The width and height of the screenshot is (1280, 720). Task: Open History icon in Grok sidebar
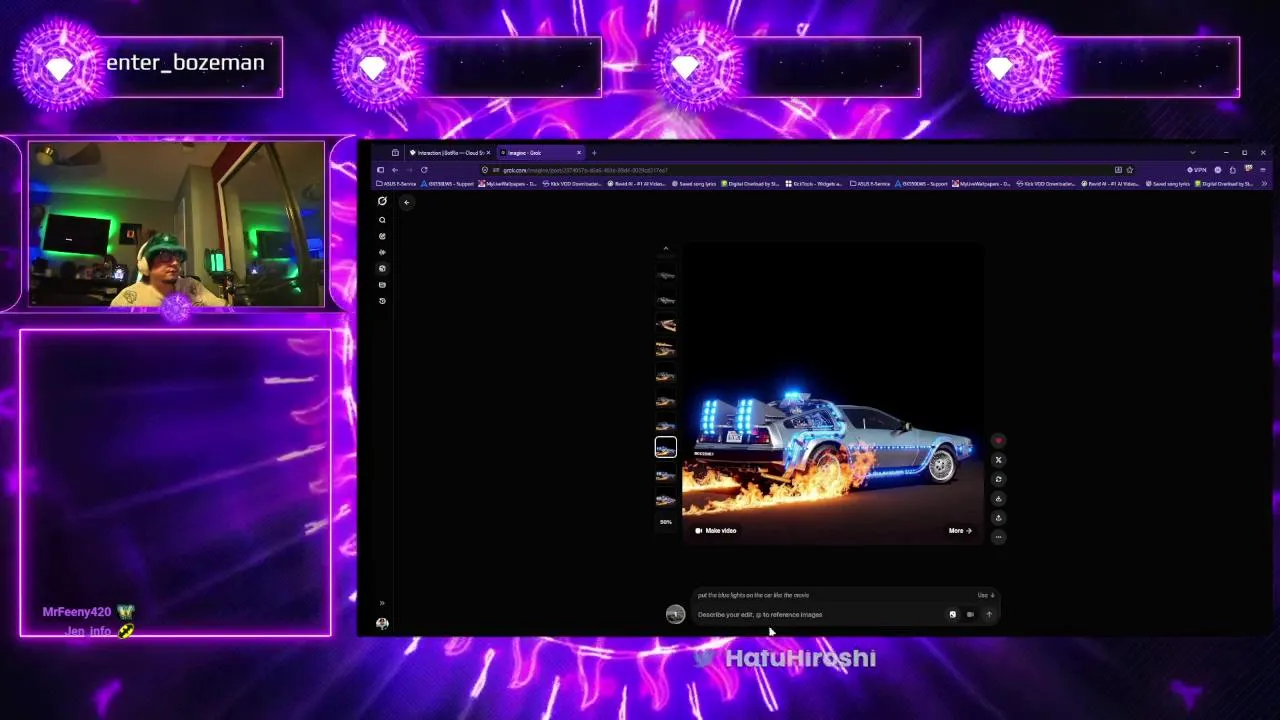tap(382, 300)
